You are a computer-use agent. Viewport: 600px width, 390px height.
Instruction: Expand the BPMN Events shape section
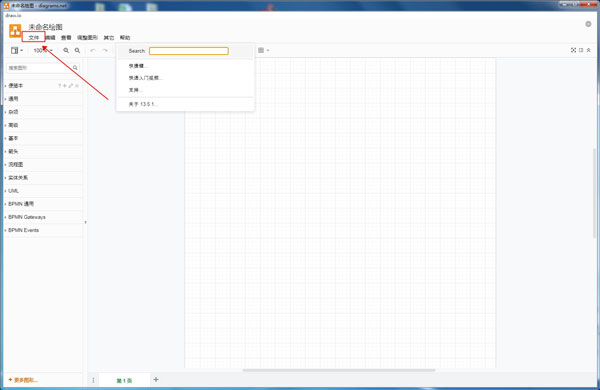[x=43, y=230]
